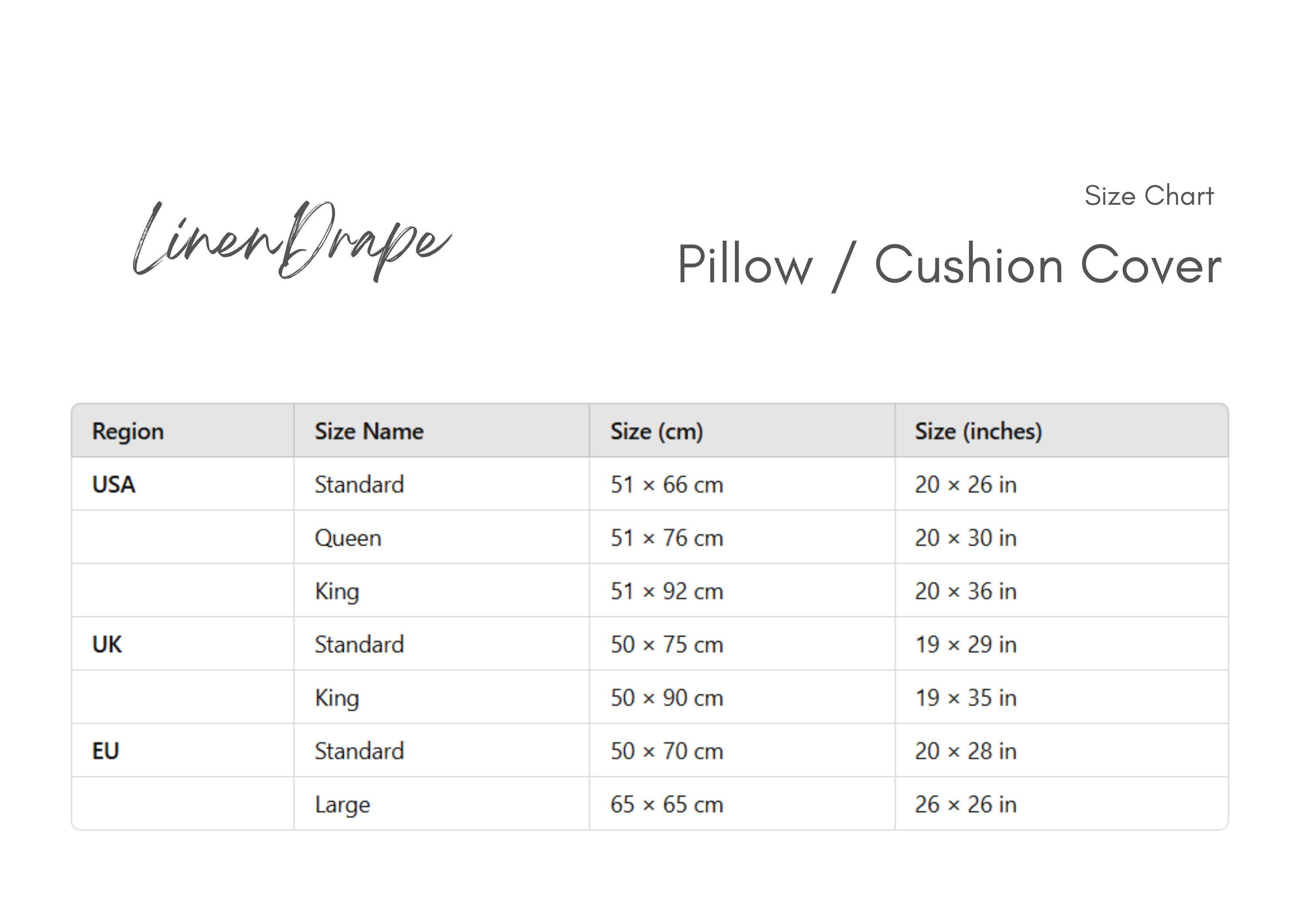1307x924 pixels.
Task: Click the Size (cm) column header
Action: 742,430
